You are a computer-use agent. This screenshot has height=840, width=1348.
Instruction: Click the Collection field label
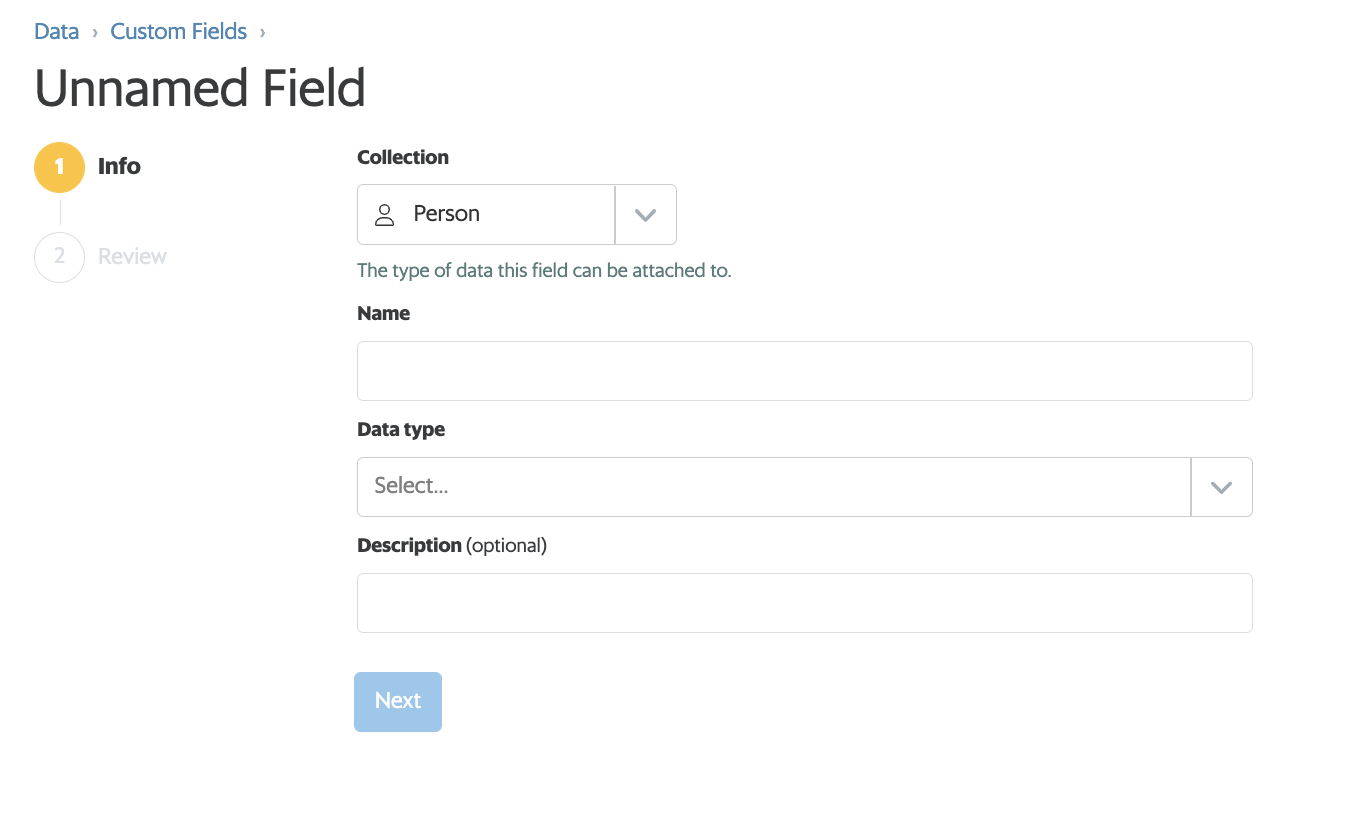point(403,157)
